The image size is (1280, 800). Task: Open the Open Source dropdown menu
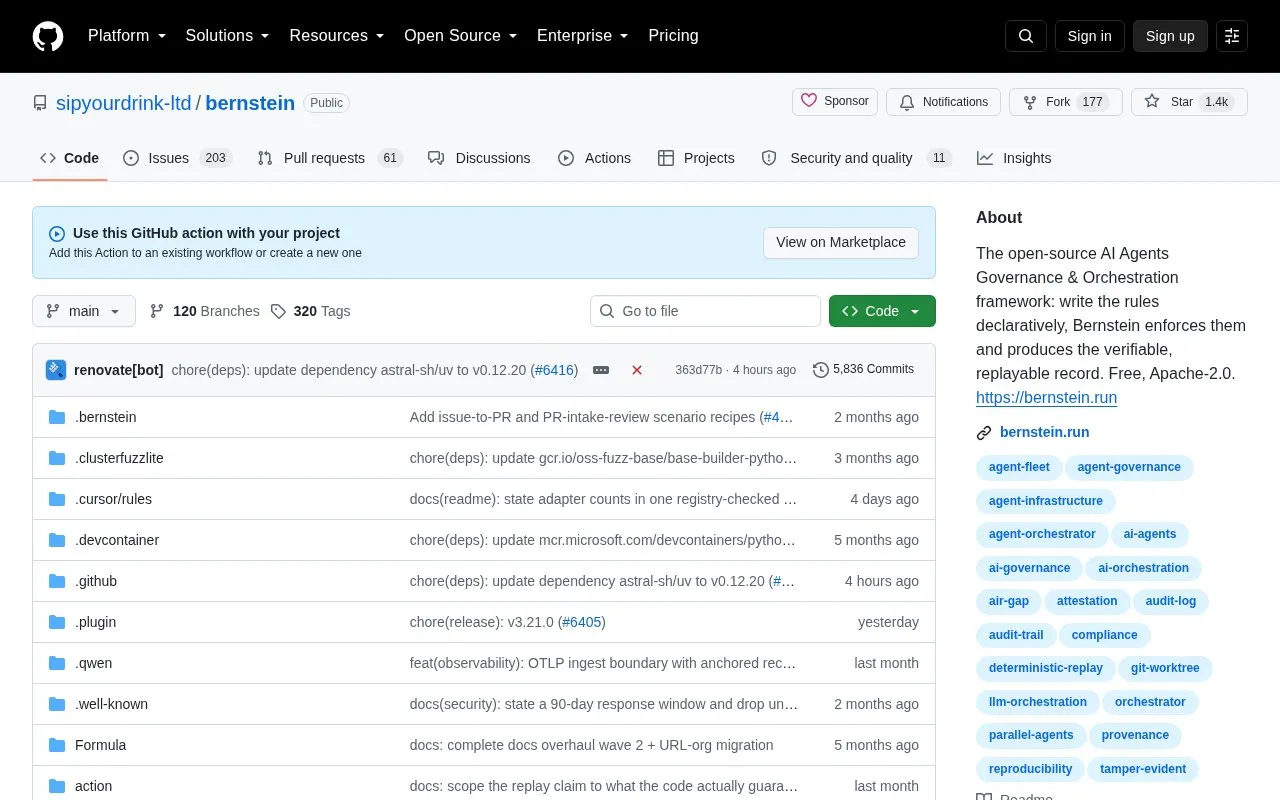click(x=461, y=36)
